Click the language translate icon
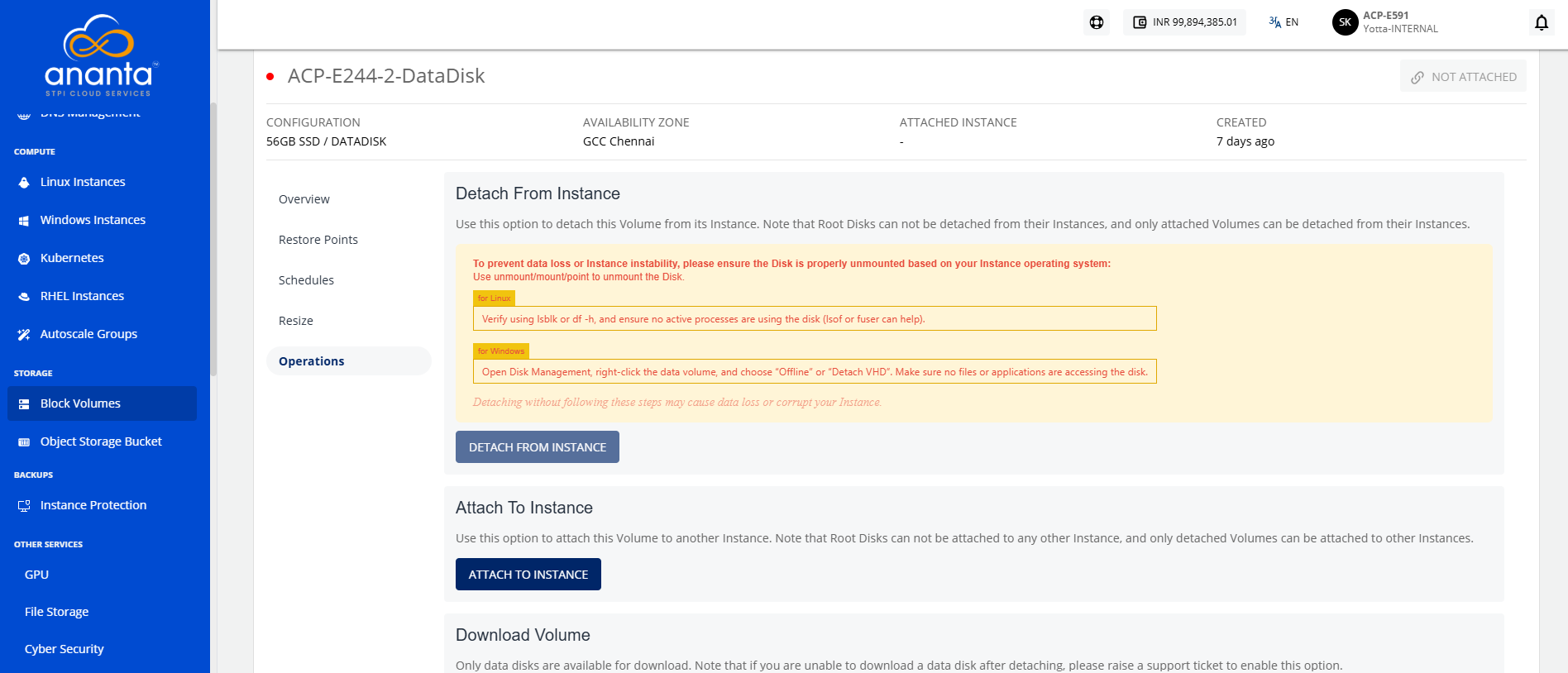 (x=1274, y=22)
